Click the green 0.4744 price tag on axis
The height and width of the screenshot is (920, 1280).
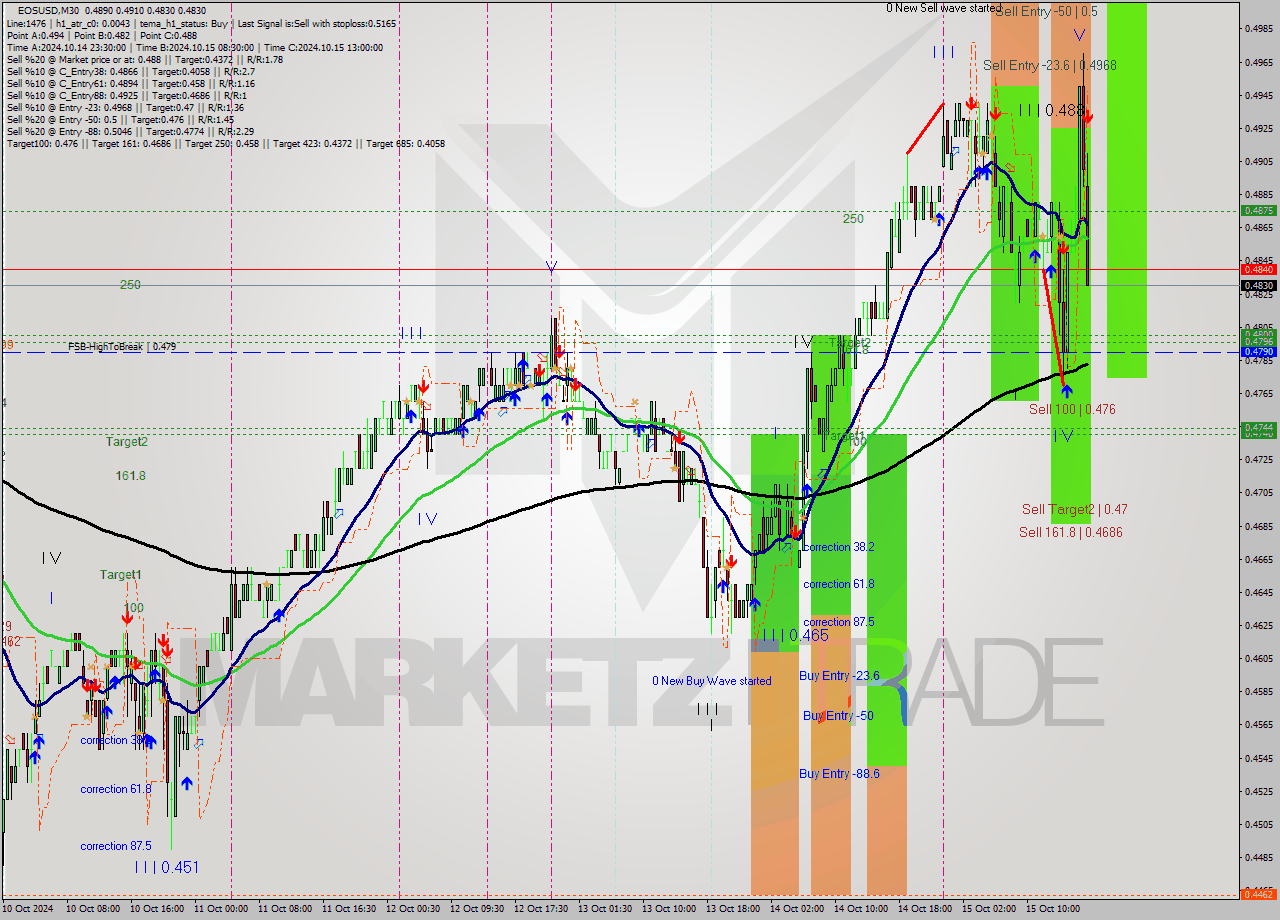pyautogui.click(x=1258, y=428)
